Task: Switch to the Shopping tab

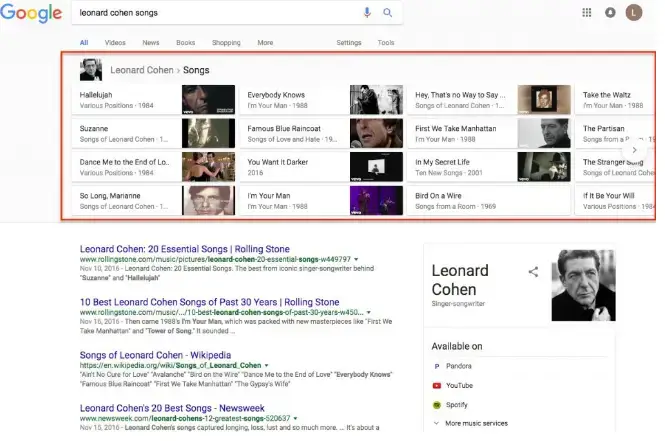Action: (226, 43)
